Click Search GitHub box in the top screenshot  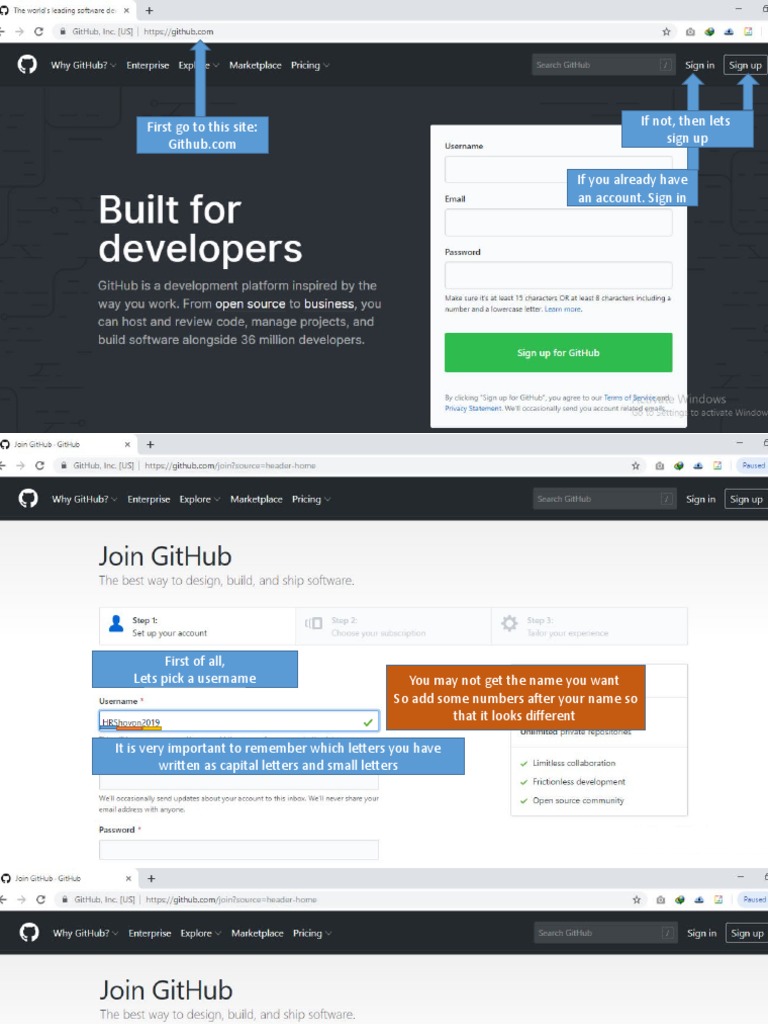pyautogui.click(x=603, y=65)
